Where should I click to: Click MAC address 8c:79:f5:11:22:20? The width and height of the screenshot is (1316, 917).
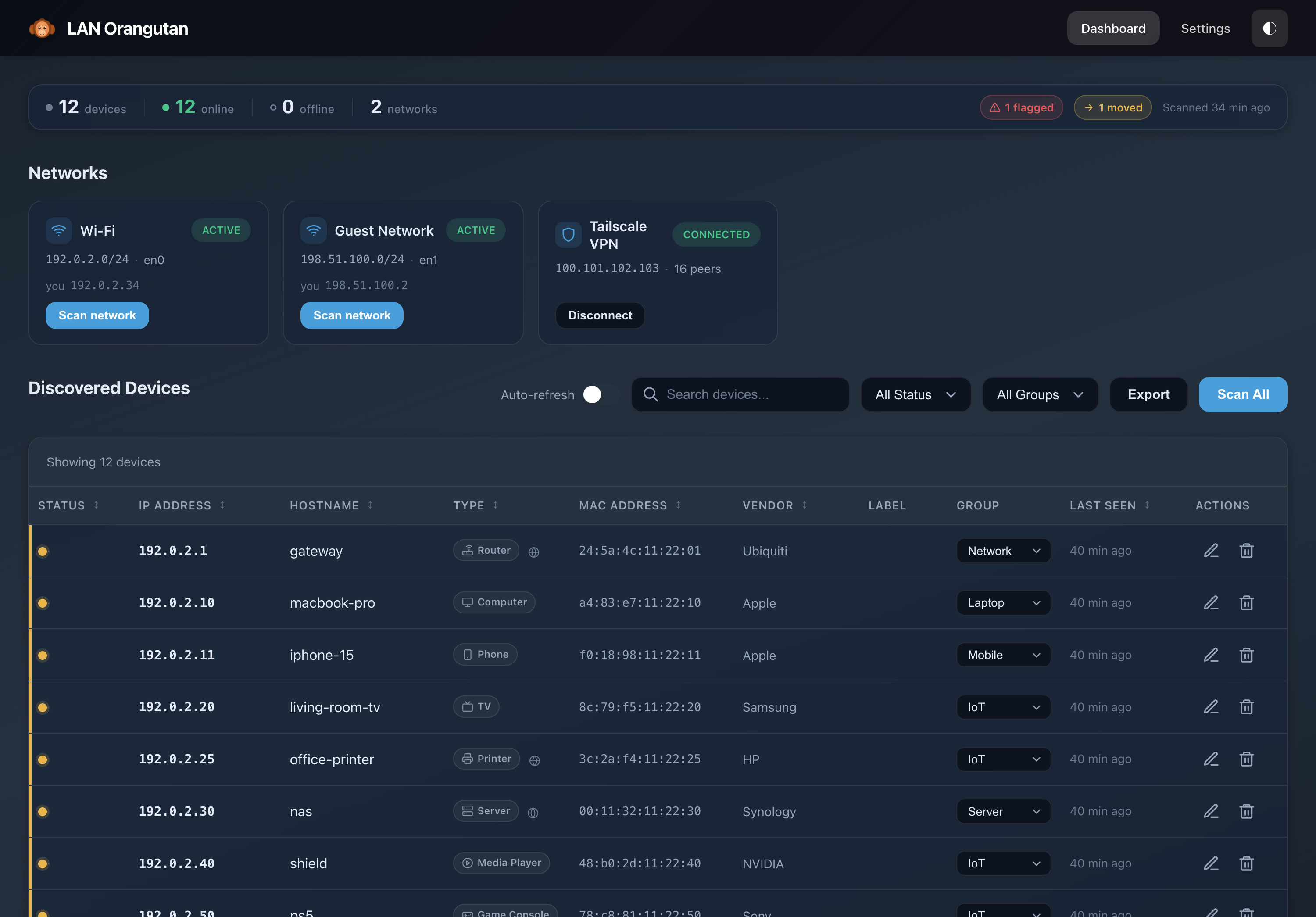[640, 707]
